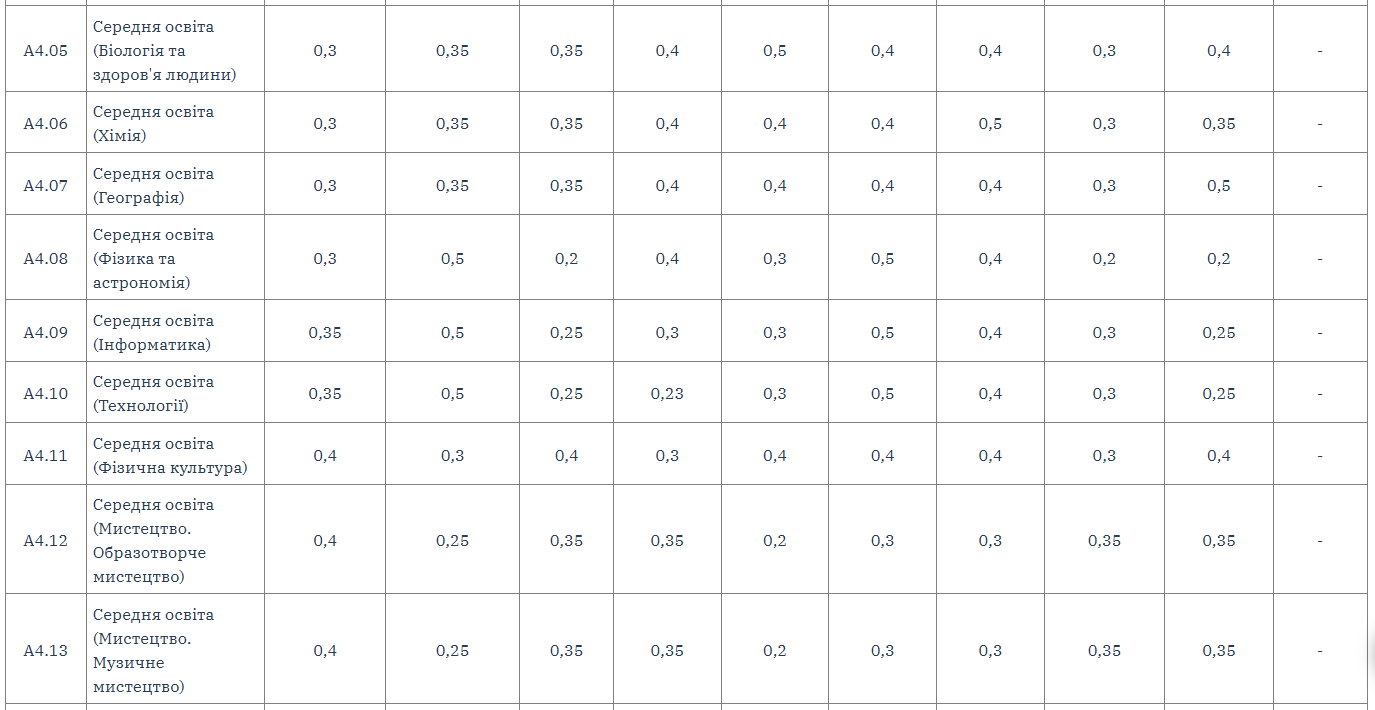The height and width of the screenshot is (710, 1375).
Task: Select the Фізична культура specialty cell
Action: click(x=175, y=455)
